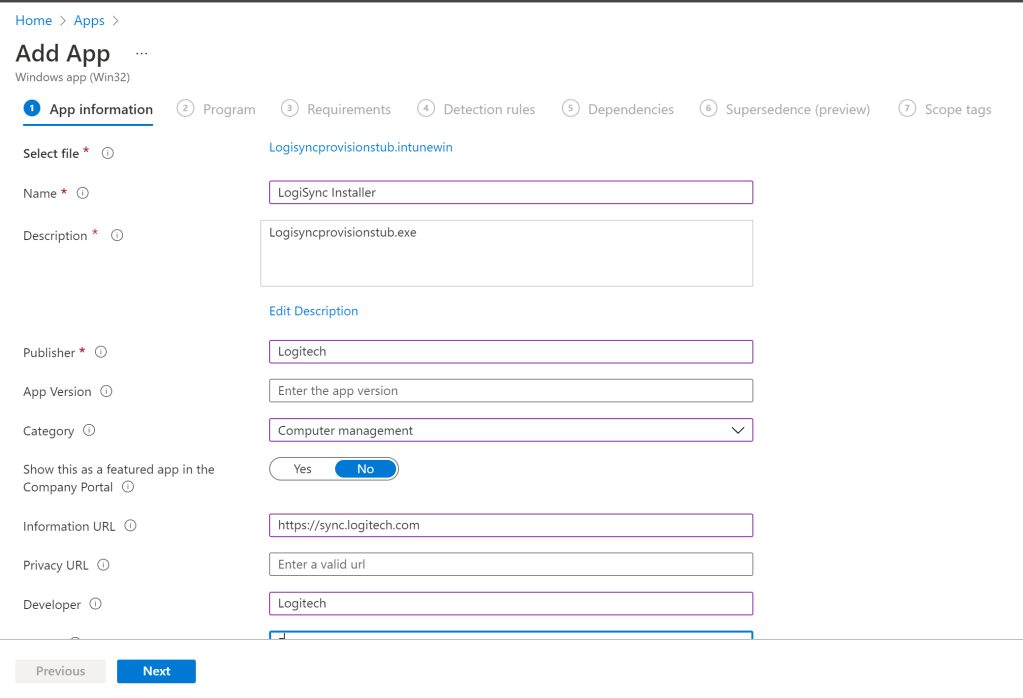Click into the App Version field
1023x698 pixels.
[510, 391]
